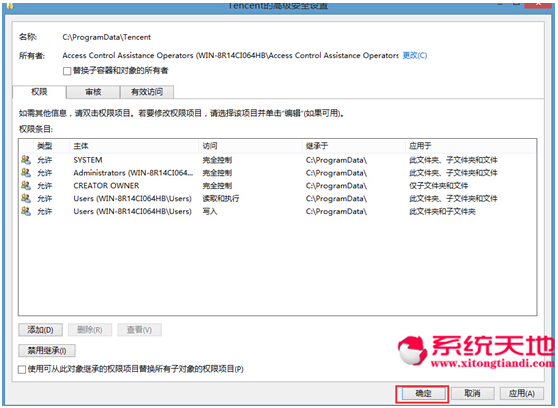This screenshot has width=558, height=408.
Task: Click the 继承于 column header
Action: 353,146
